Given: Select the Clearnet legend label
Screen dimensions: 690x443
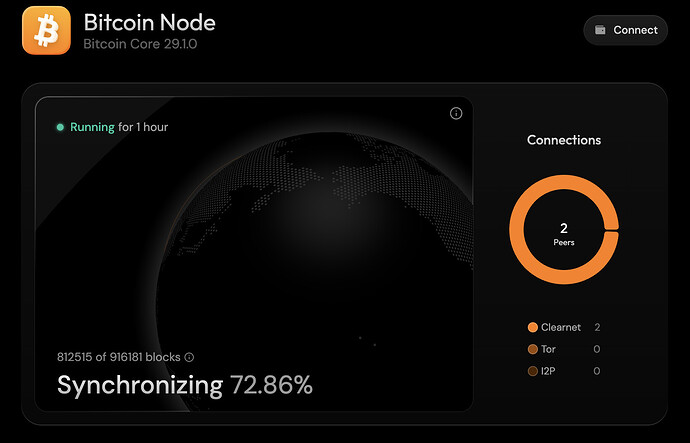Looking at the screenshot, I should point(562,327).
